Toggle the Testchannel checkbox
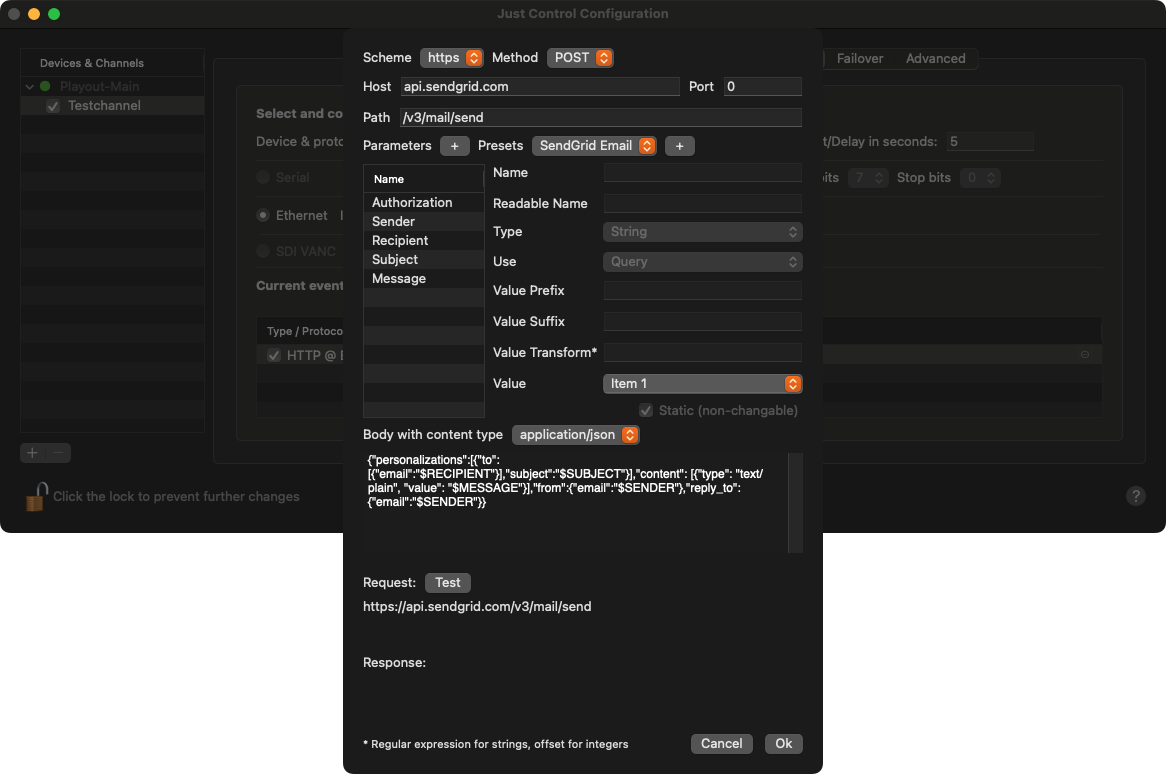 coord(53,106)
